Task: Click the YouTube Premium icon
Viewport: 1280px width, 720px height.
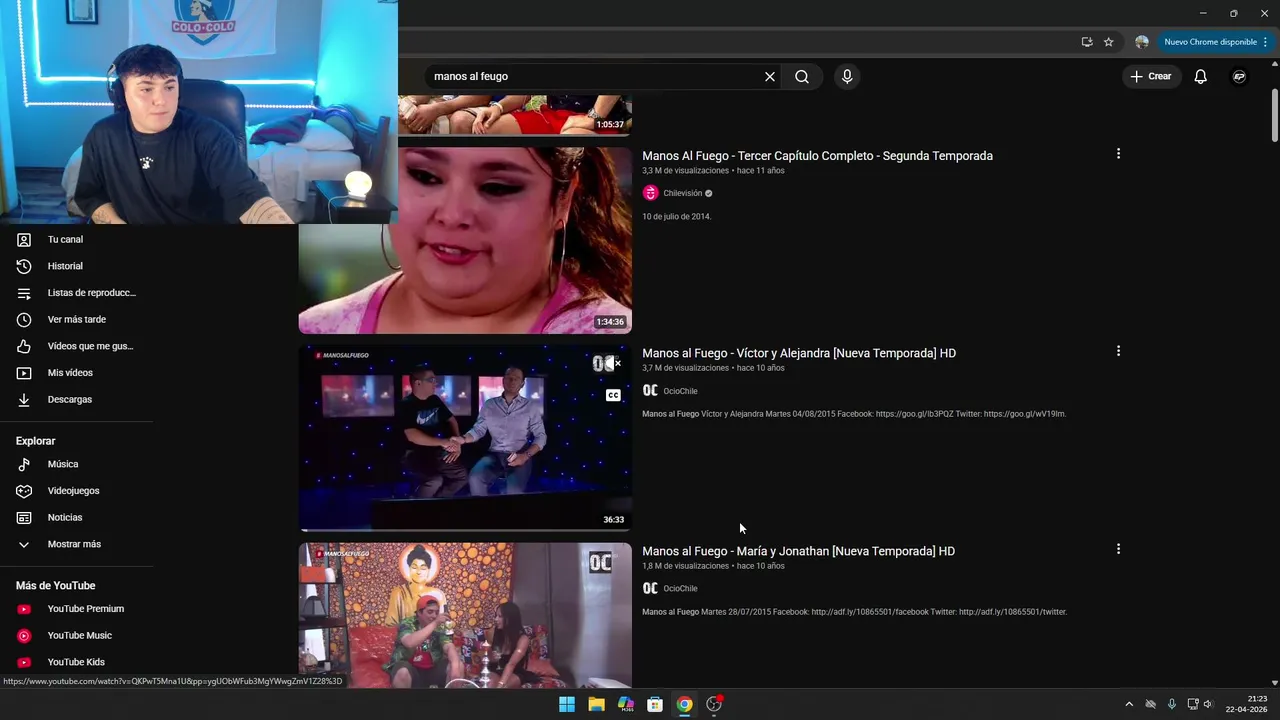Action: click(x=24, y=609)
